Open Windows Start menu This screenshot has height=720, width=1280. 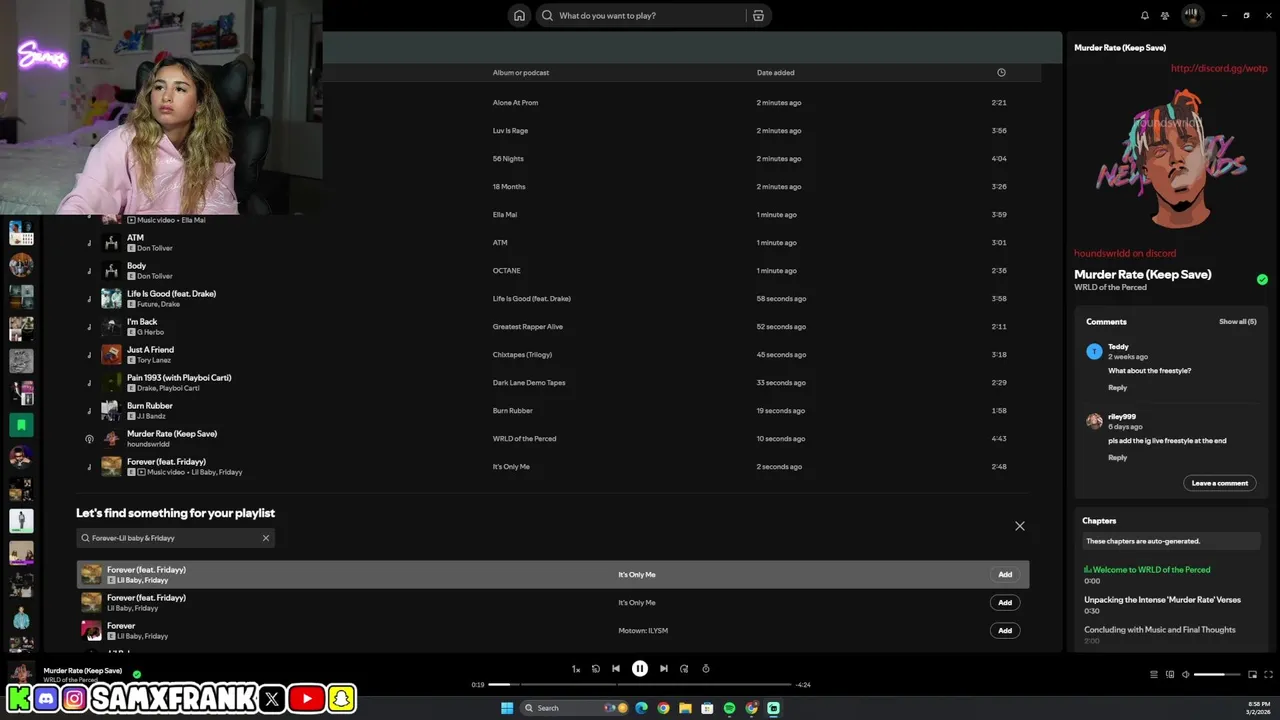[507, 708]
